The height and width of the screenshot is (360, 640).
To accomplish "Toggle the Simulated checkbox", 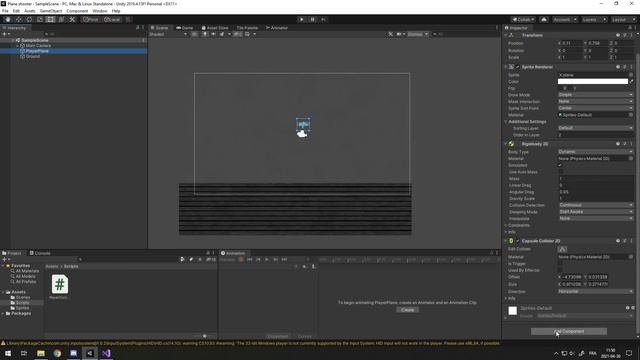I will tap(560, 165).
